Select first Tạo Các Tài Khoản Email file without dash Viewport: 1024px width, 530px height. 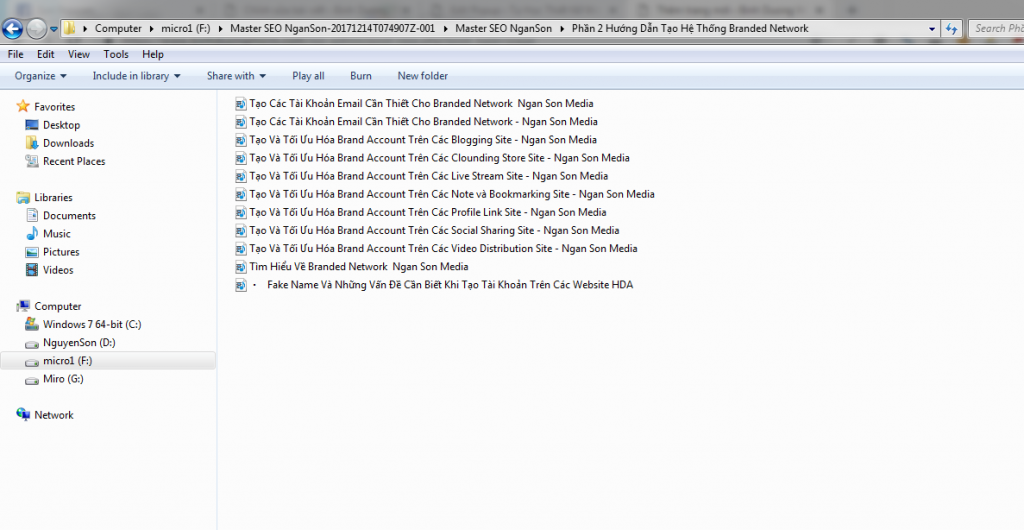point(421,103)
